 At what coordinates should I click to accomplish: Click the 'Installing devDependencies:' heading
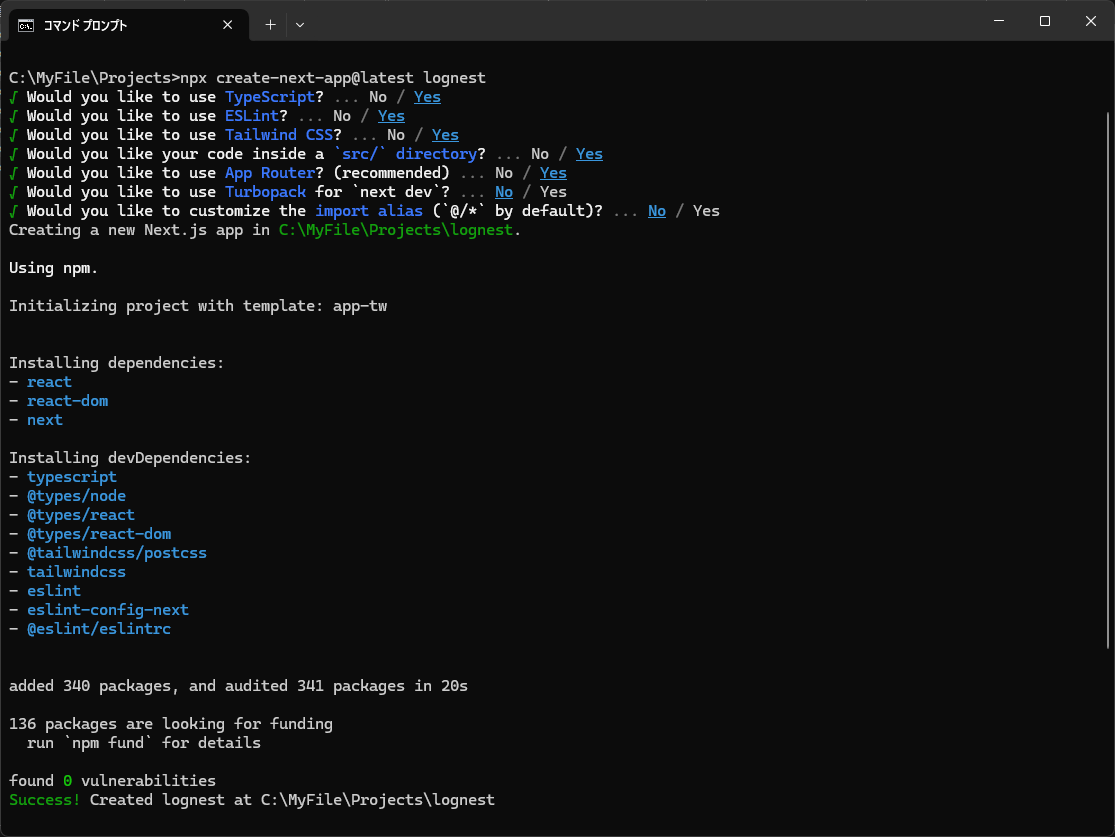(x=130, y=458)
